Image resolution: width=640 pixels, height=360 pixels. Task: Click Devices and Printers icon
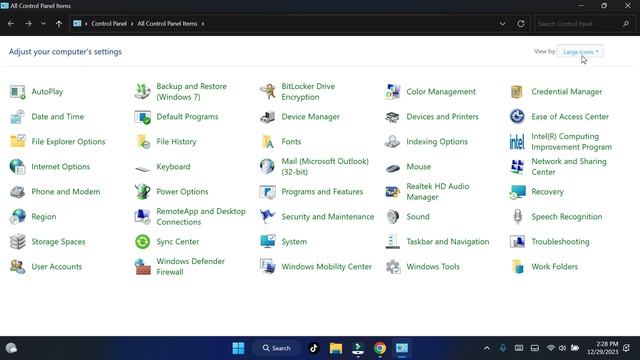(392, 117)
